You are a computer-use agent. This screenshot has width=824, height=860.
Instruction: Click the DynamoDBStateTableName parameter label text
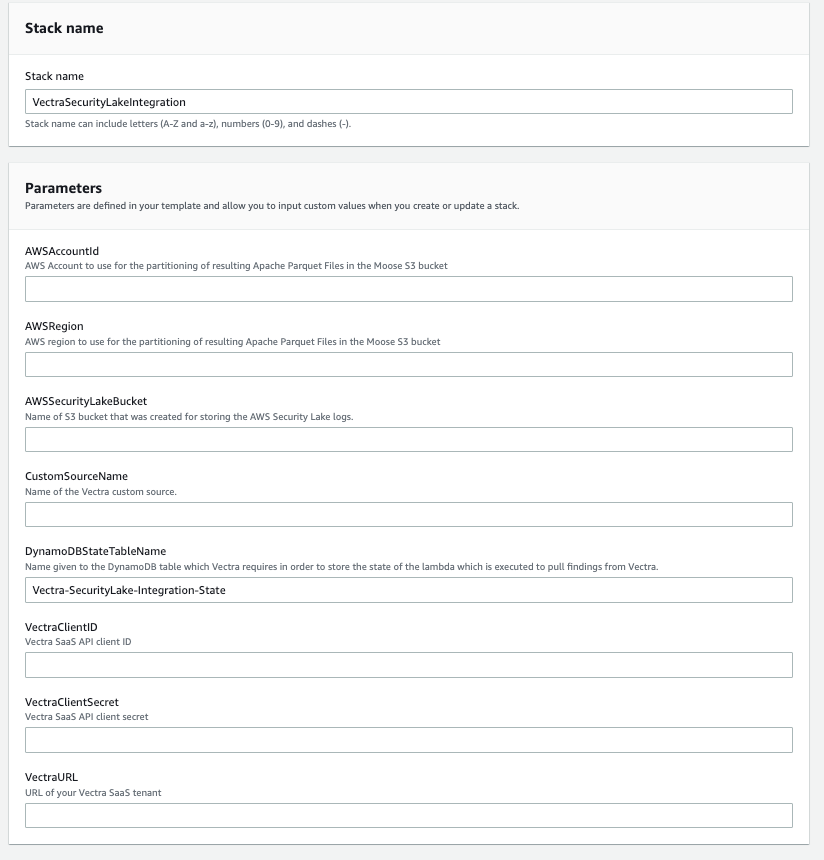tap(95, 551)
